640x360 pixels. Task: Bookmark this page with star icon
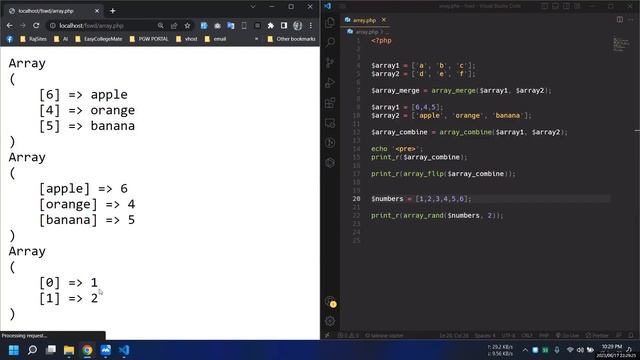coord(187,25)
